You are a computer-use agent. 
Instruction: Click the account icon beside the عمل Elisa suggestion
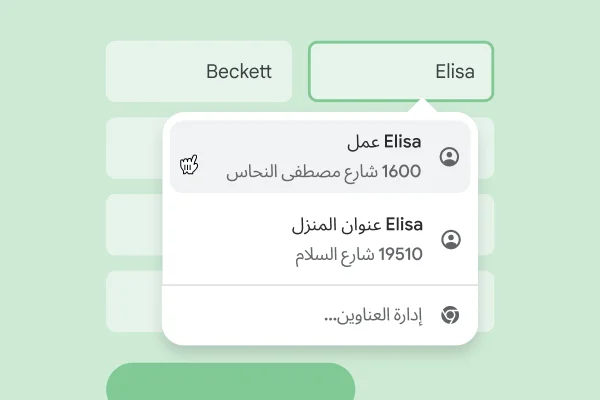pyautogui.click(x=450, y=156)
